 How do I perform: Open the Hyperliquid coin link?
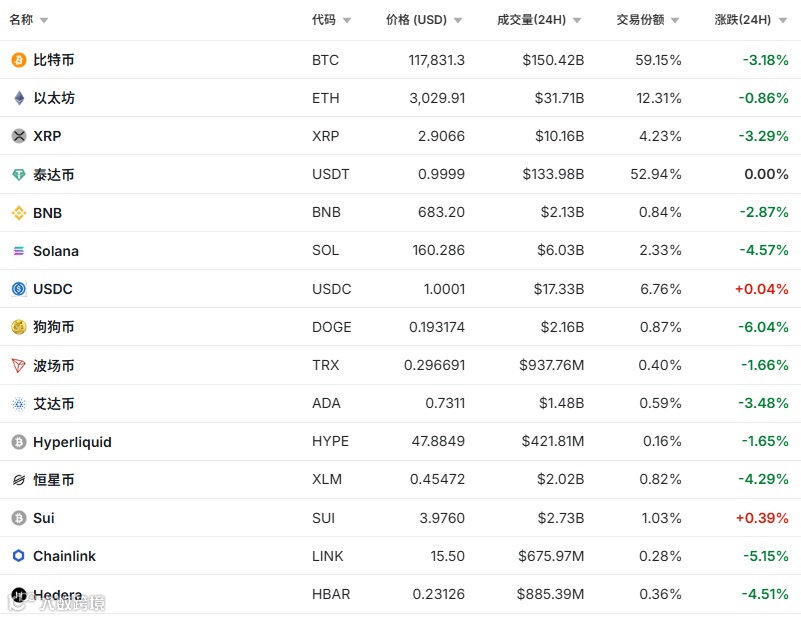coord(72,442)
